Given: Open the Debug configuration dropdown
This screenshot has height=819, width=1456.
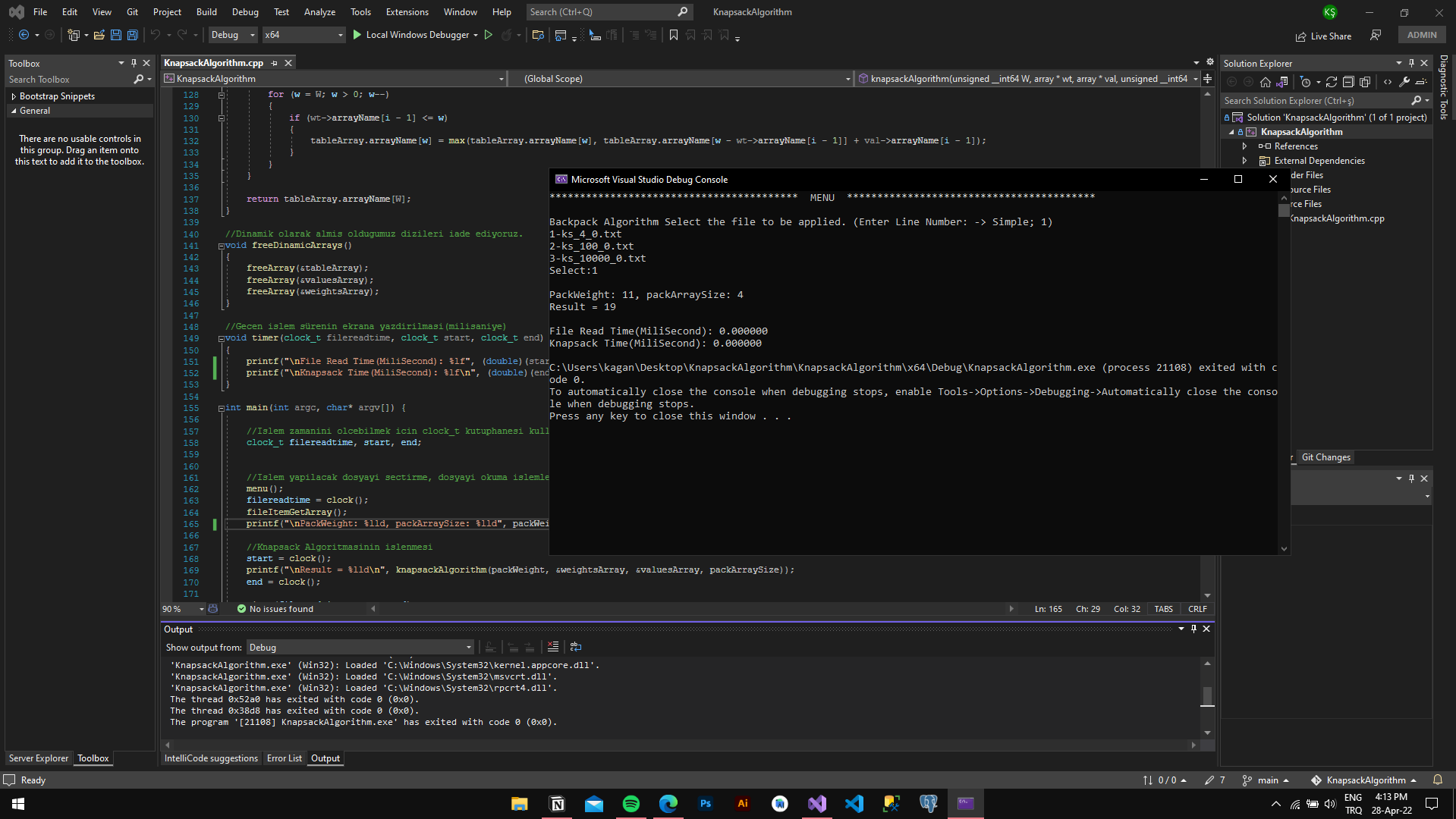Looking at the screenshot, I should pos(233,35).
